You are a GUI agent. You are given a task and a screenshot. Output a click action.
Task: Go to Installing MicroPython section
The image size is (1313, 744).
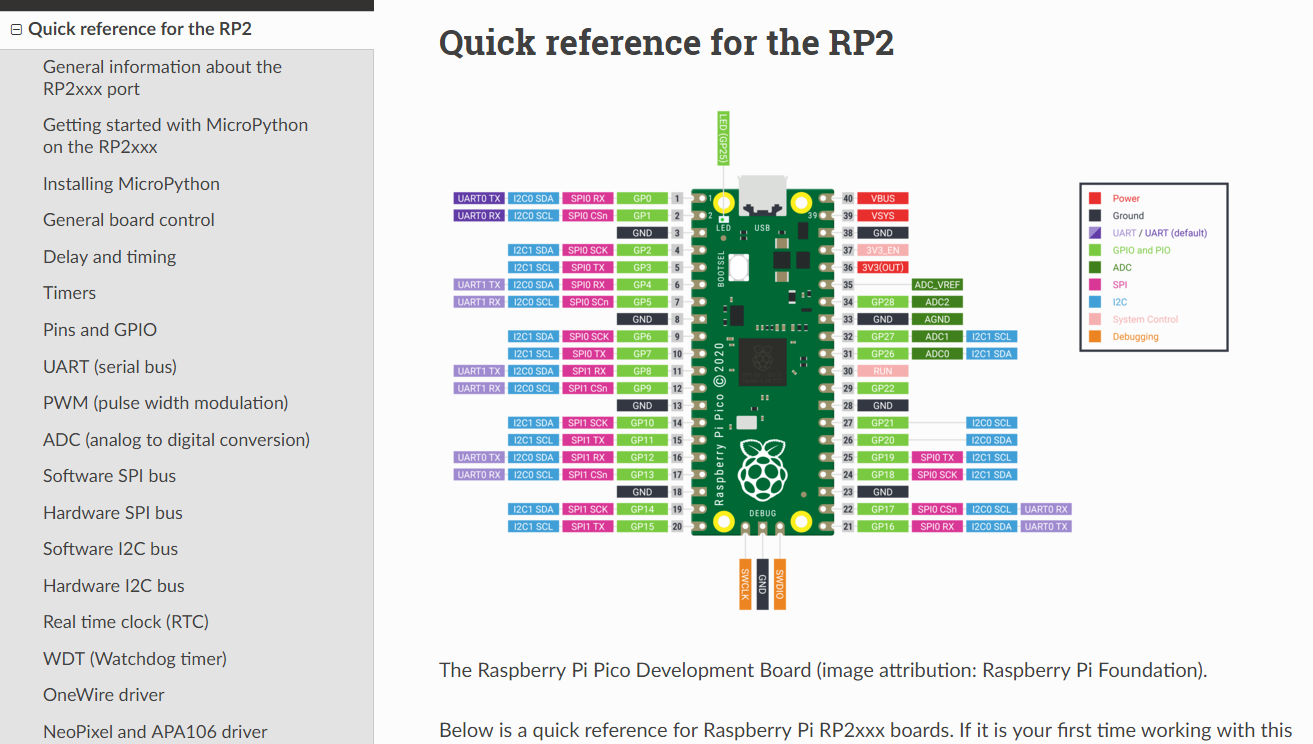coord(131,184)
